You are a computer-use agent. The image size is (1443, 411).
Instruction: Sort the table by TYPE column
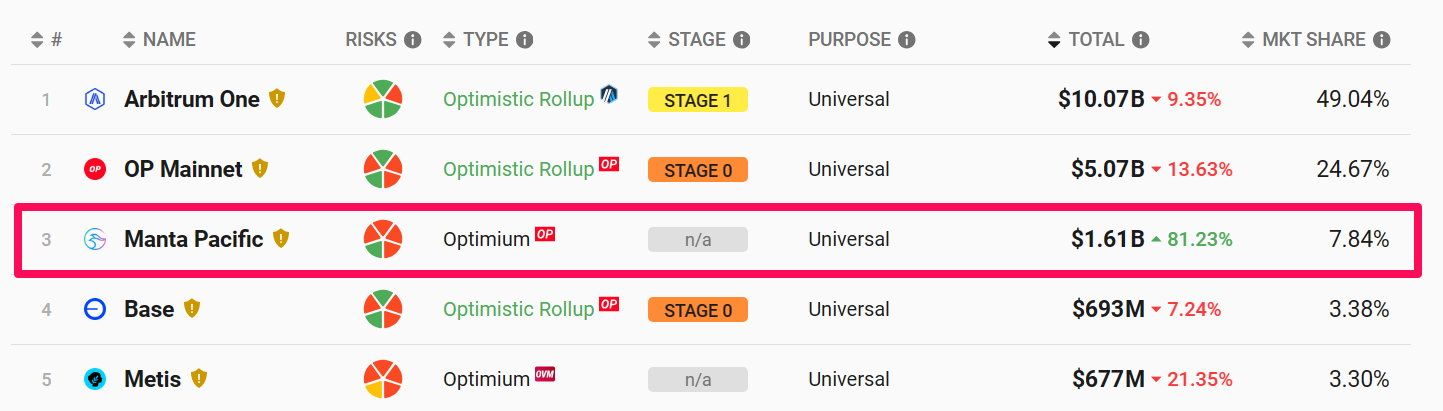click(487, 40)
